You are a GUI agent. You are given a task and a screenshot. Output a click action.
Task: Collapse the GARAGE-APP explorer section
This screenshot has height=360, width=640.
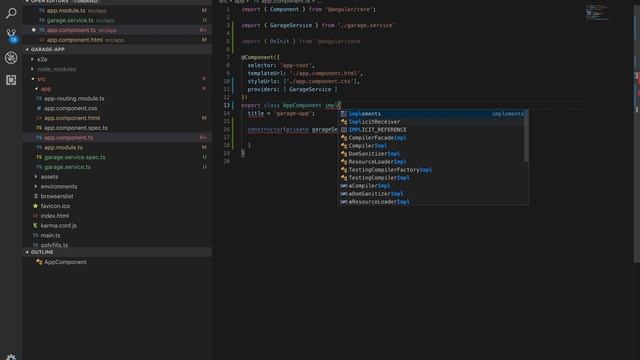coord(117,49)
